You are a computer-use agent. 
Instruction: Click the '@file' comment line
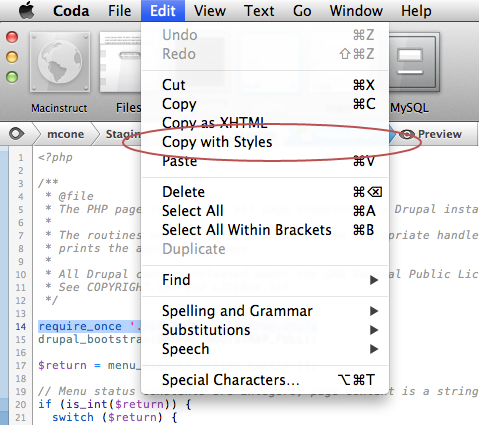[76, 196]
